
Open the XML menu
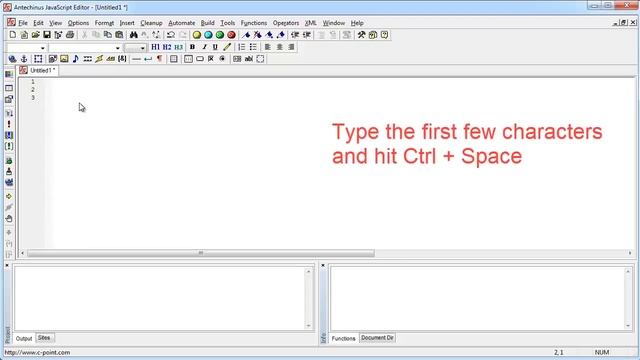311,23
